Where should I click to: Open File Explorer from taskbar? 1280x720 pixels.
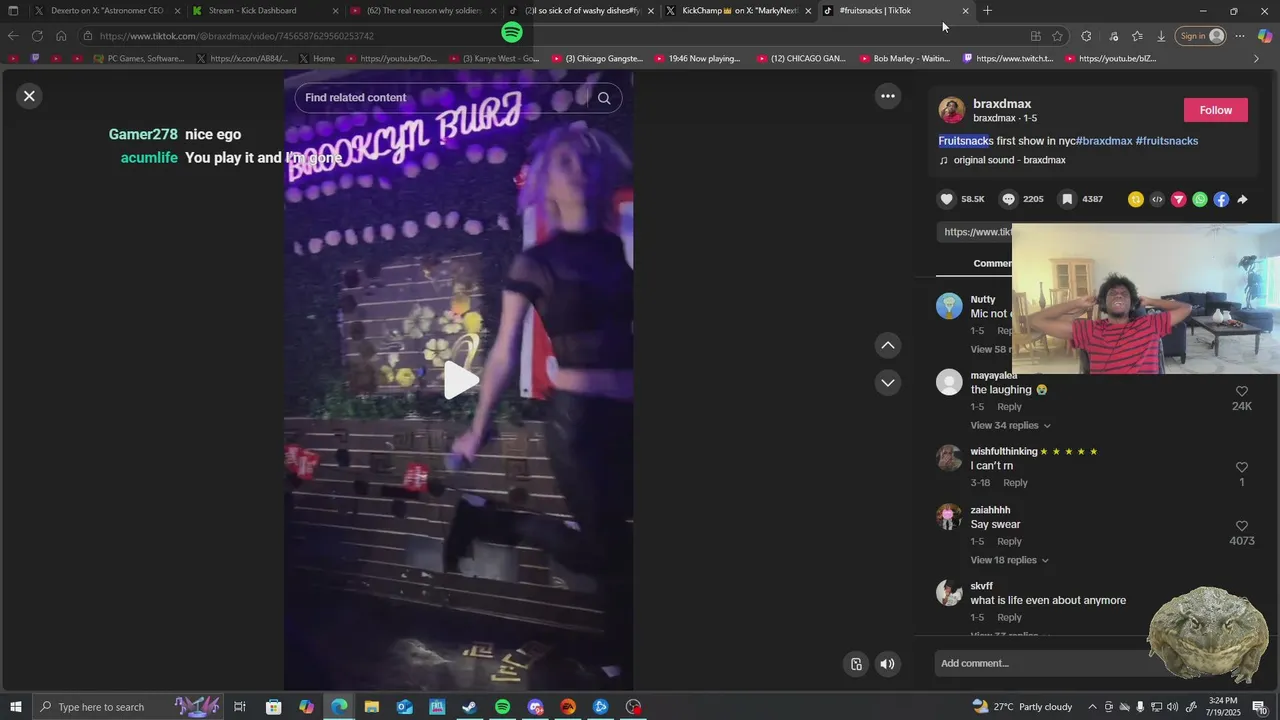[x=371, y=707]
